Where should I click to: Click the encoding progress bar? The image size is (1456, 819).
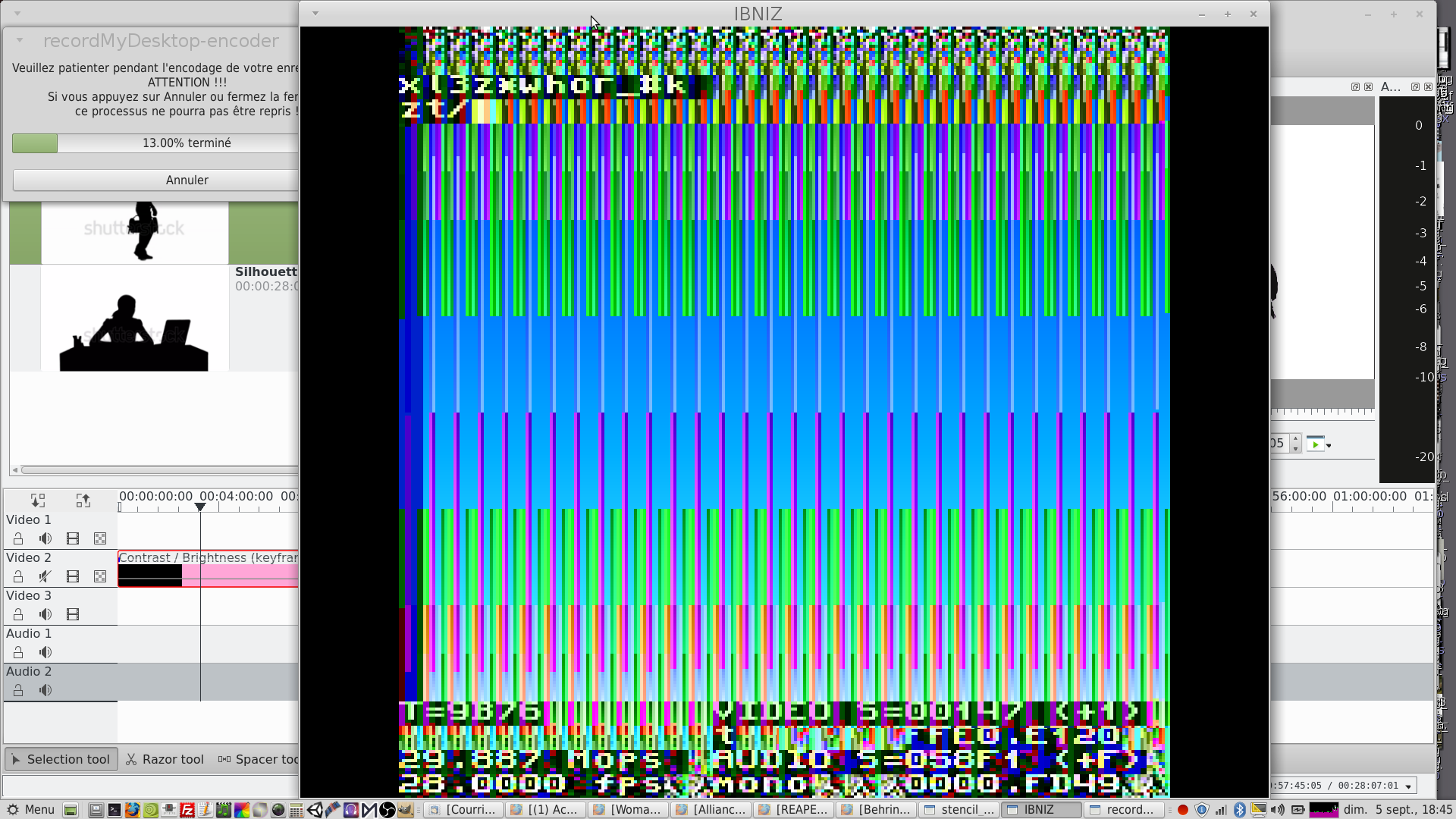pyautogui.click(x=155, y=143)
